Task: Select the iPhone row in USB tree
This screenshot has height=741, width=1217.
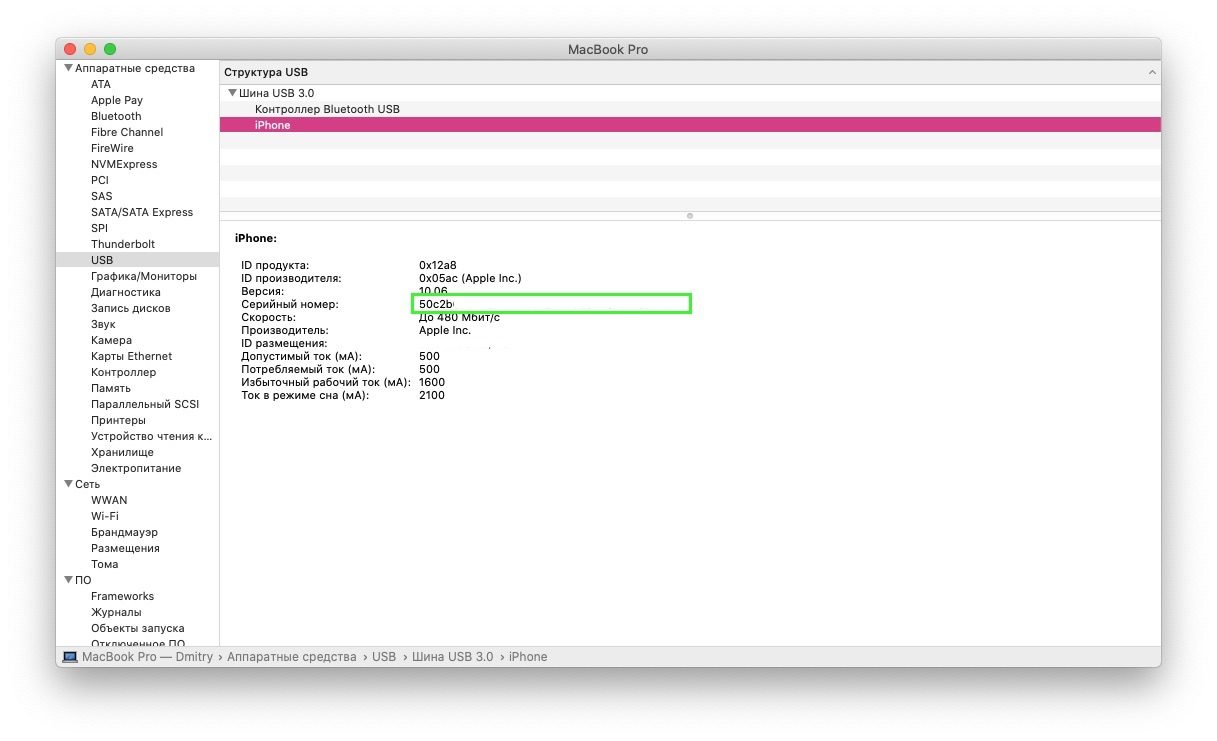Action: pyautogui.click(x=690, y=125)
